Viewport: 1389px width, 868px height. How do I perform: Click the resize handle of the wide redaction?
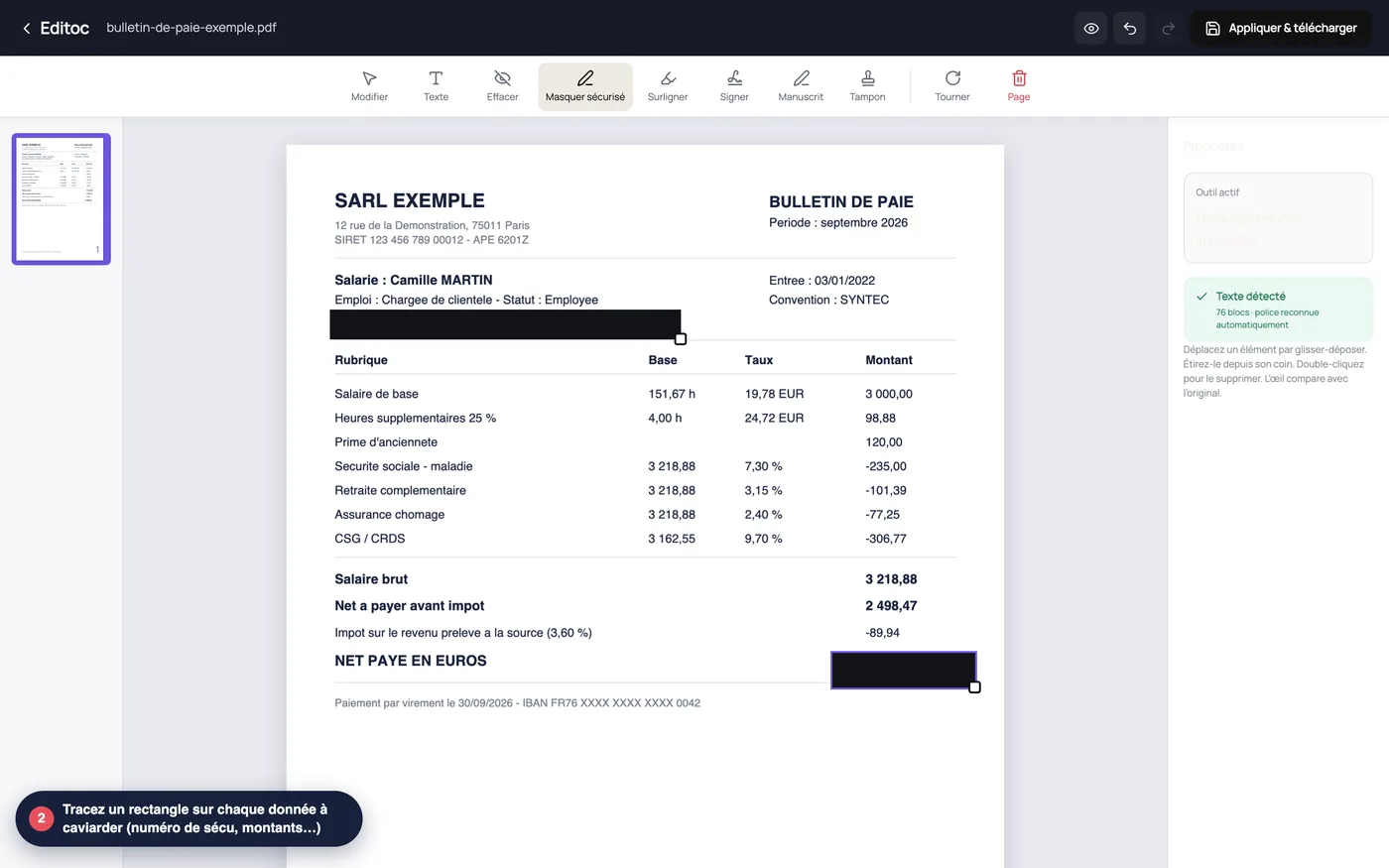tap(681, 339)
